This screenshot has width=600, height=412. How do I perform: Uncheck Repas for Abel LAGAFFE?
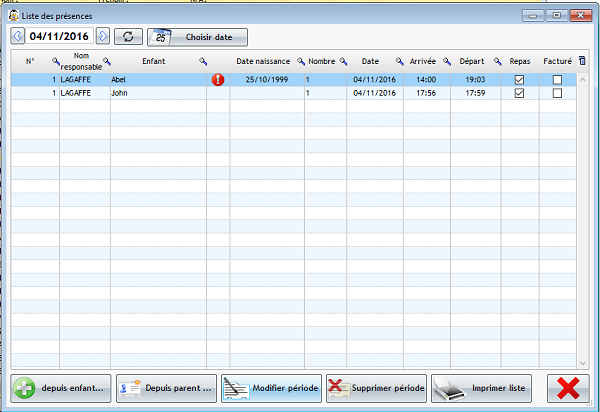pos(519,79)
